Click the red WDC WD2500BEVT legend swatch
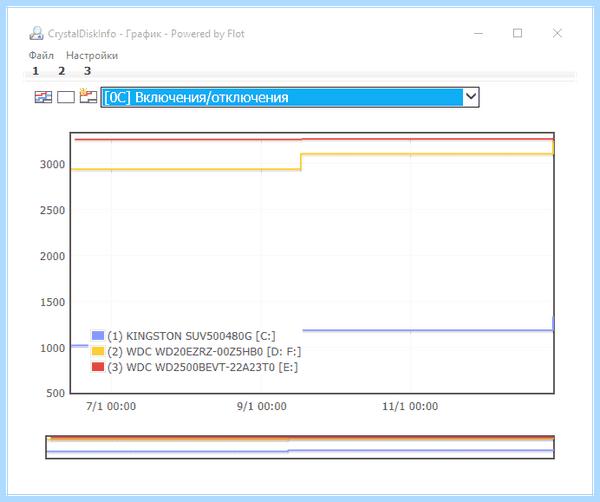The image size is (600, 502). pos(98,367)
